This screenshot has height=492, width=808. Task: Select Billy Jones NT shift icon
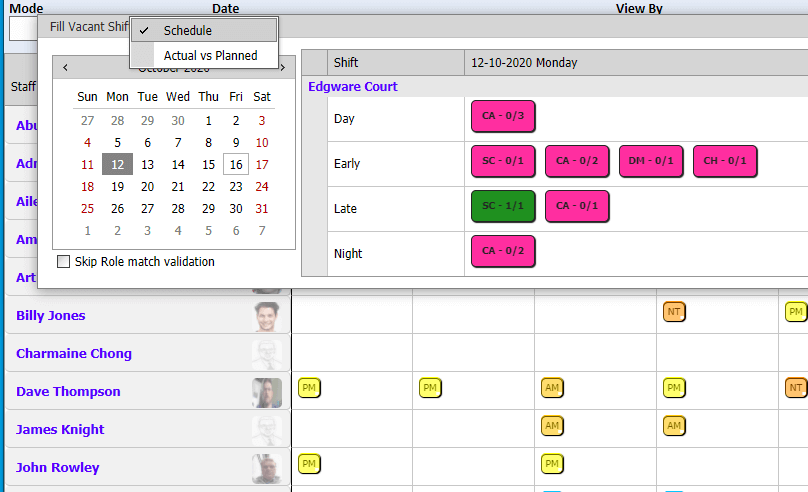674,312
